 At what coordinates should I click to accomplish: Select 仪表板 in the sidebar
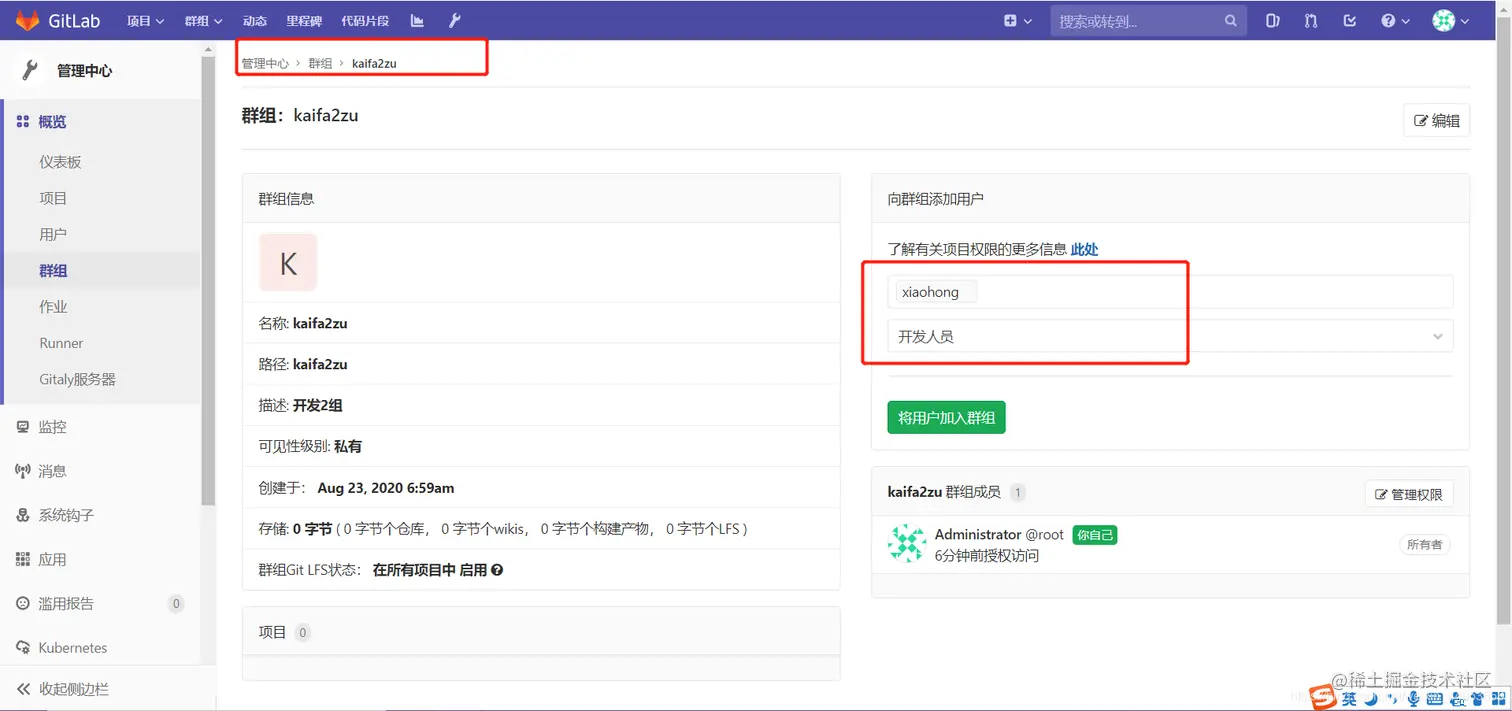[x=60, y=162]
